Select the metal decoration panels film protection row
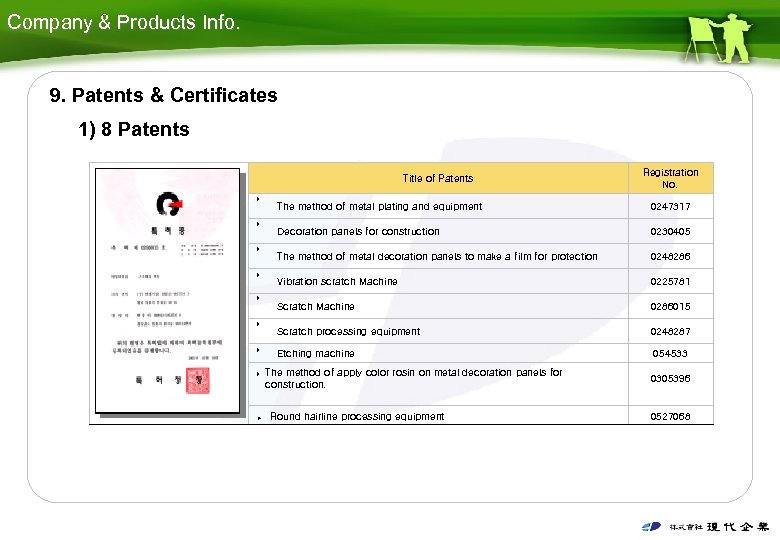This screenshot has width=780, height=540. tap(437, 257)
